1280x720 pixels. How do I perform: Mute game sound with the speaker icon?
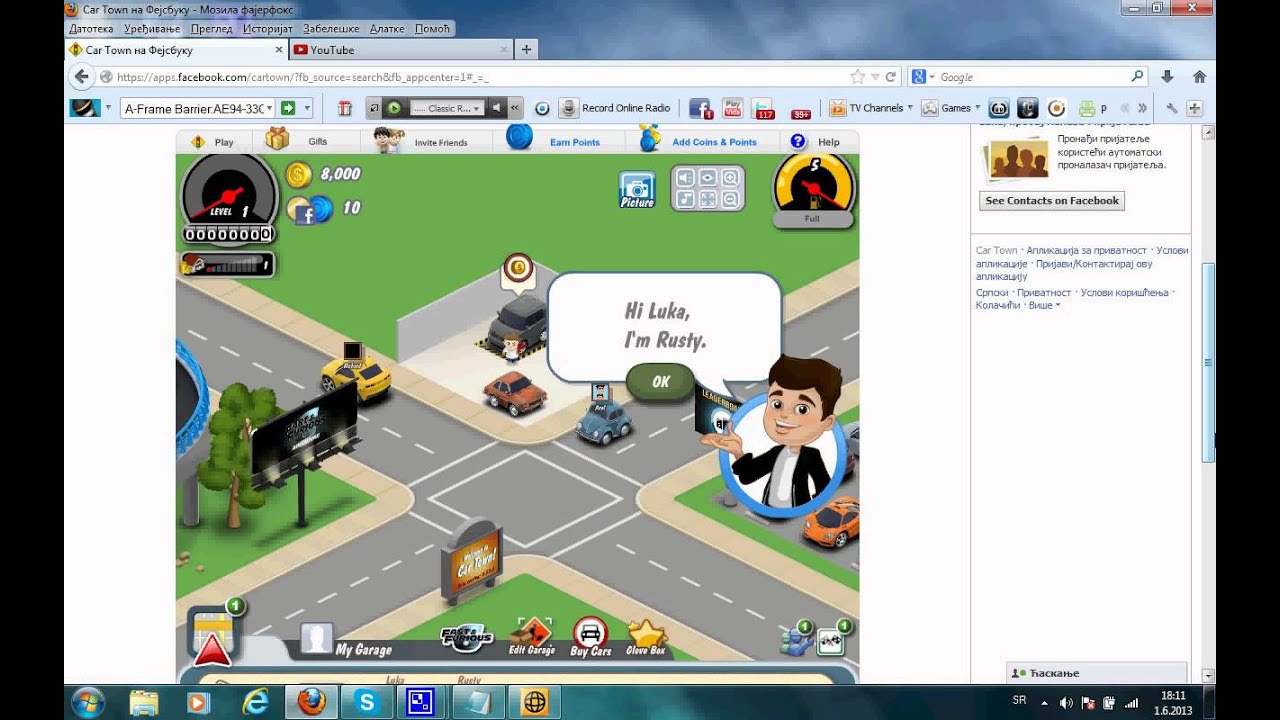click(x=685, y=178)
